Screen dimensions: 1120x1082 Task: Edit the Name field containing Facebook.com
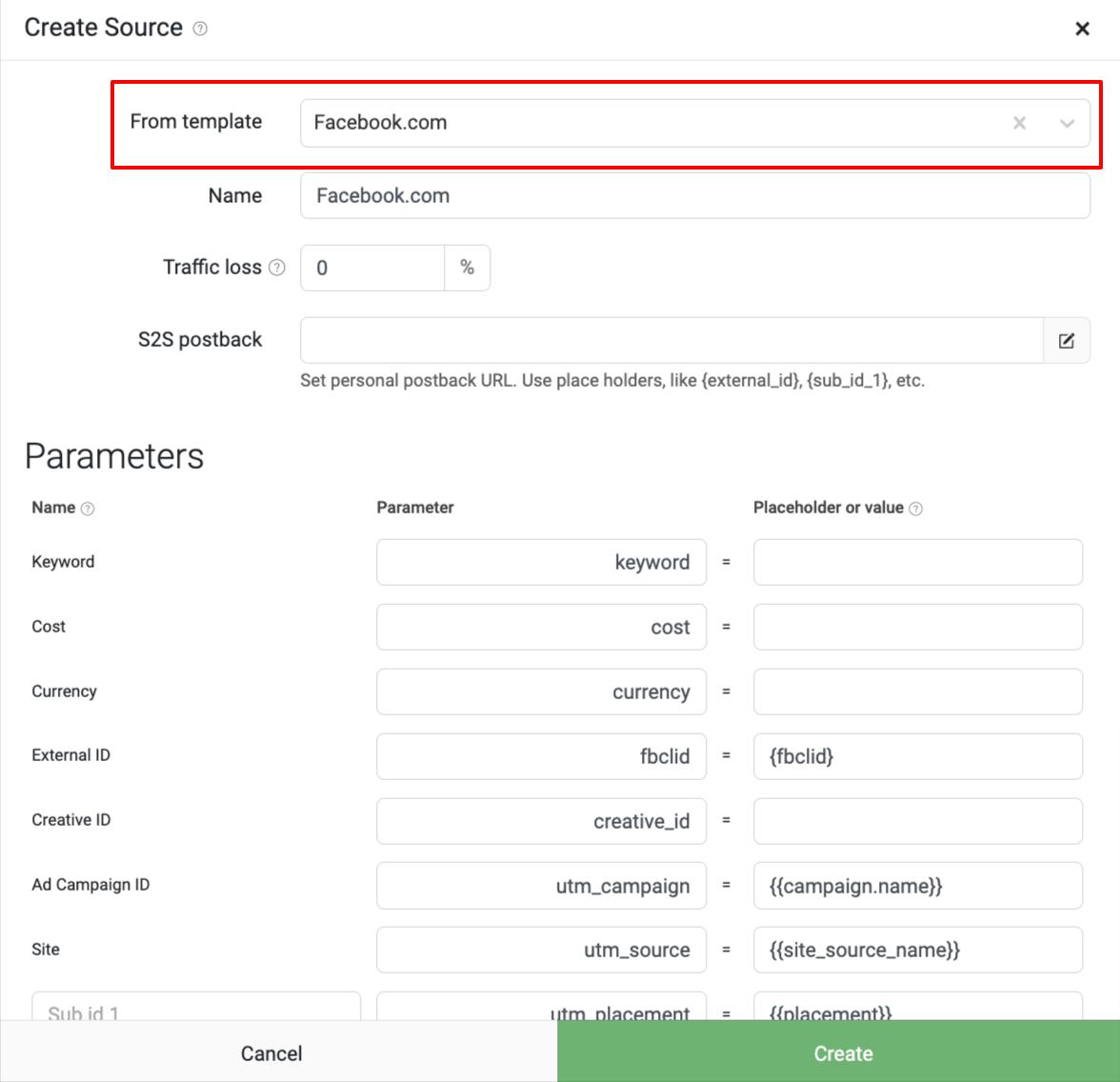(x=695, y=195)
